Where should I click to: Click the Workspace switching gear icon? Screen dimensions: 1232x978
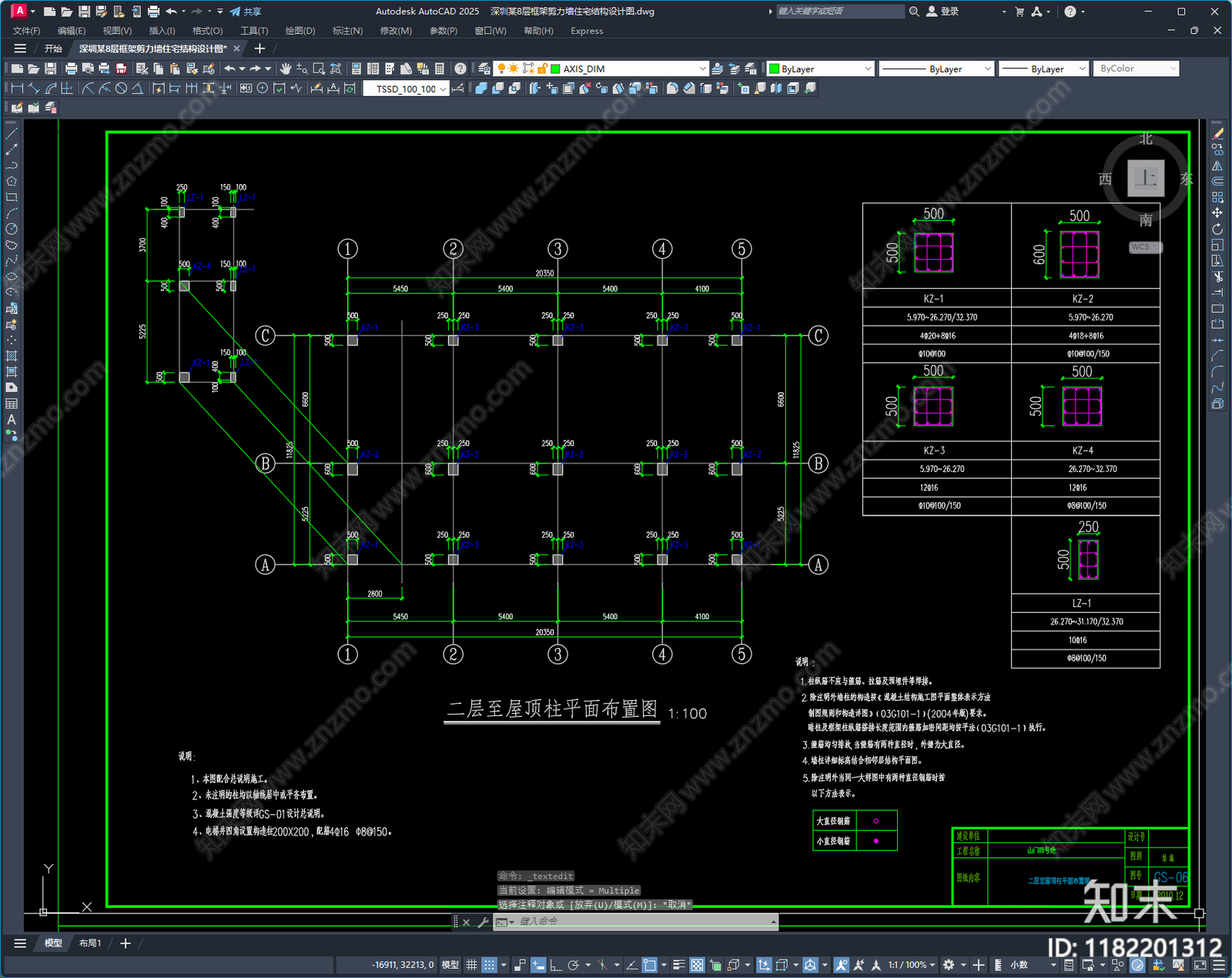949,965
